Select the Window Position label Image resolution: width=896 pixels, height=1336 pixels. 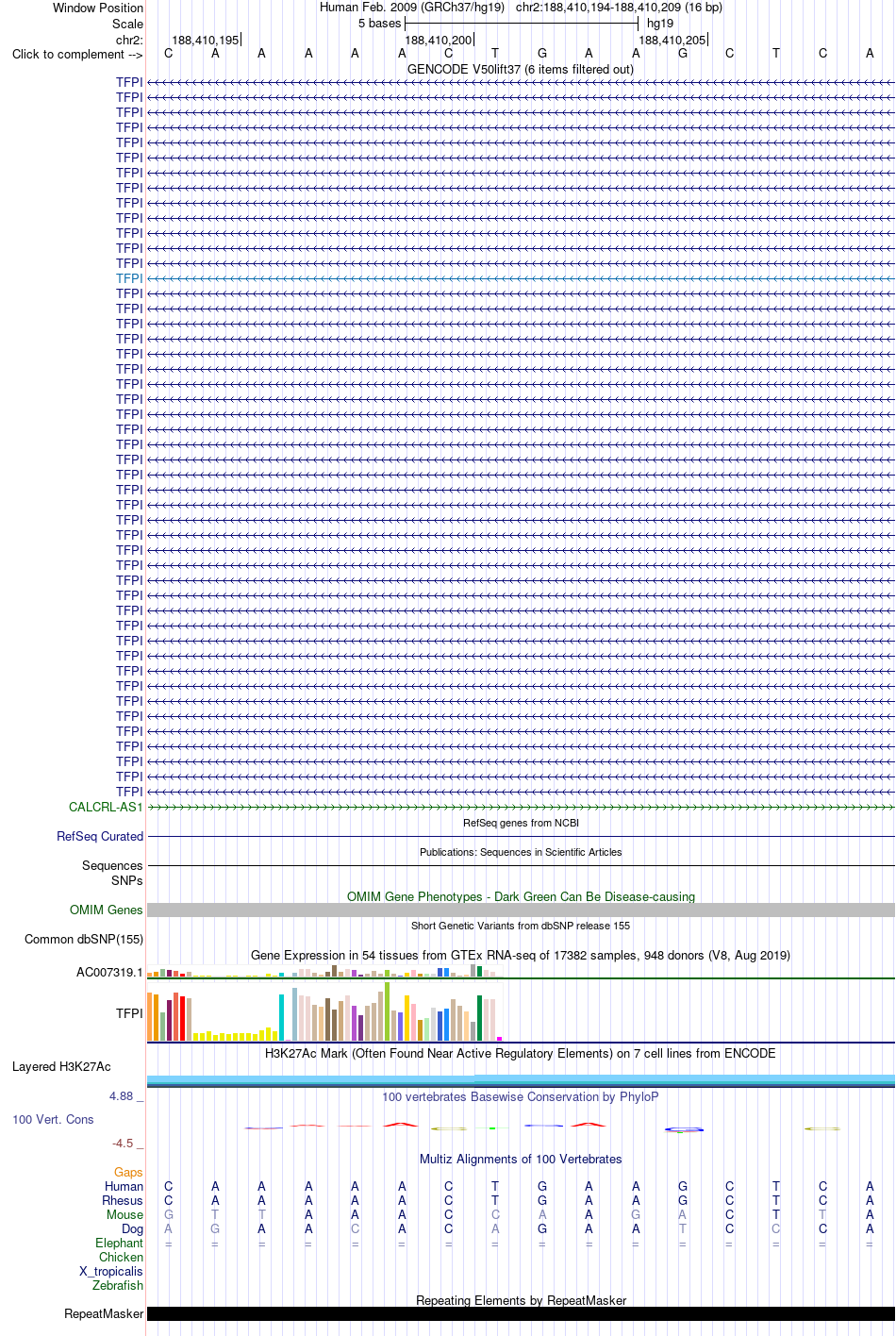pos(98,8)
